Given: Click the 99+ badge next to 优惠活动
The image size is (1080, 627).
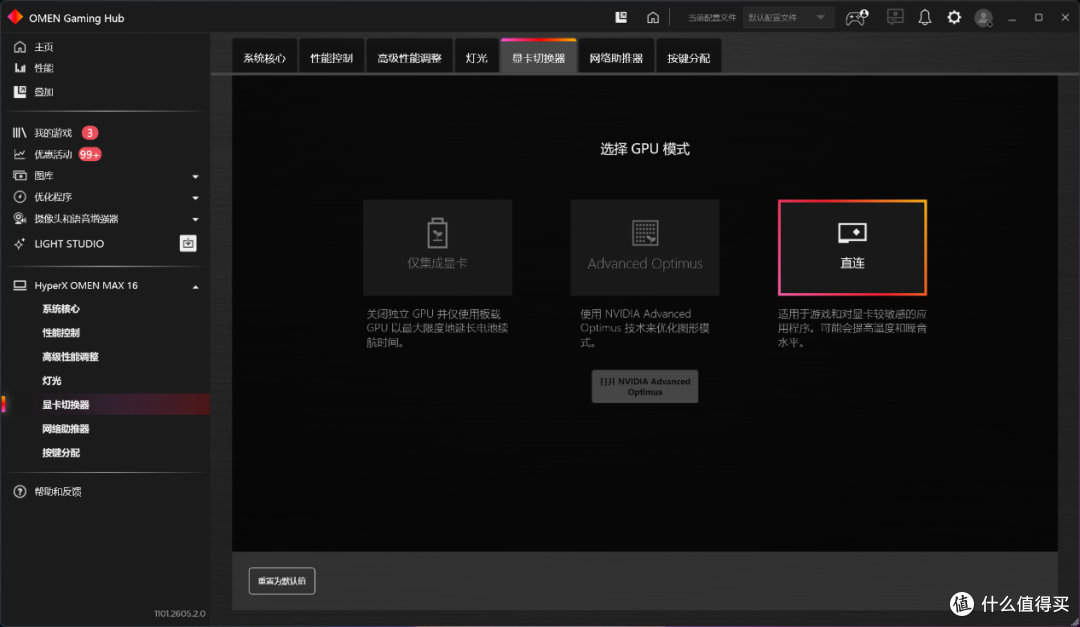Looking at the screenshot, I should click(90, 154).
